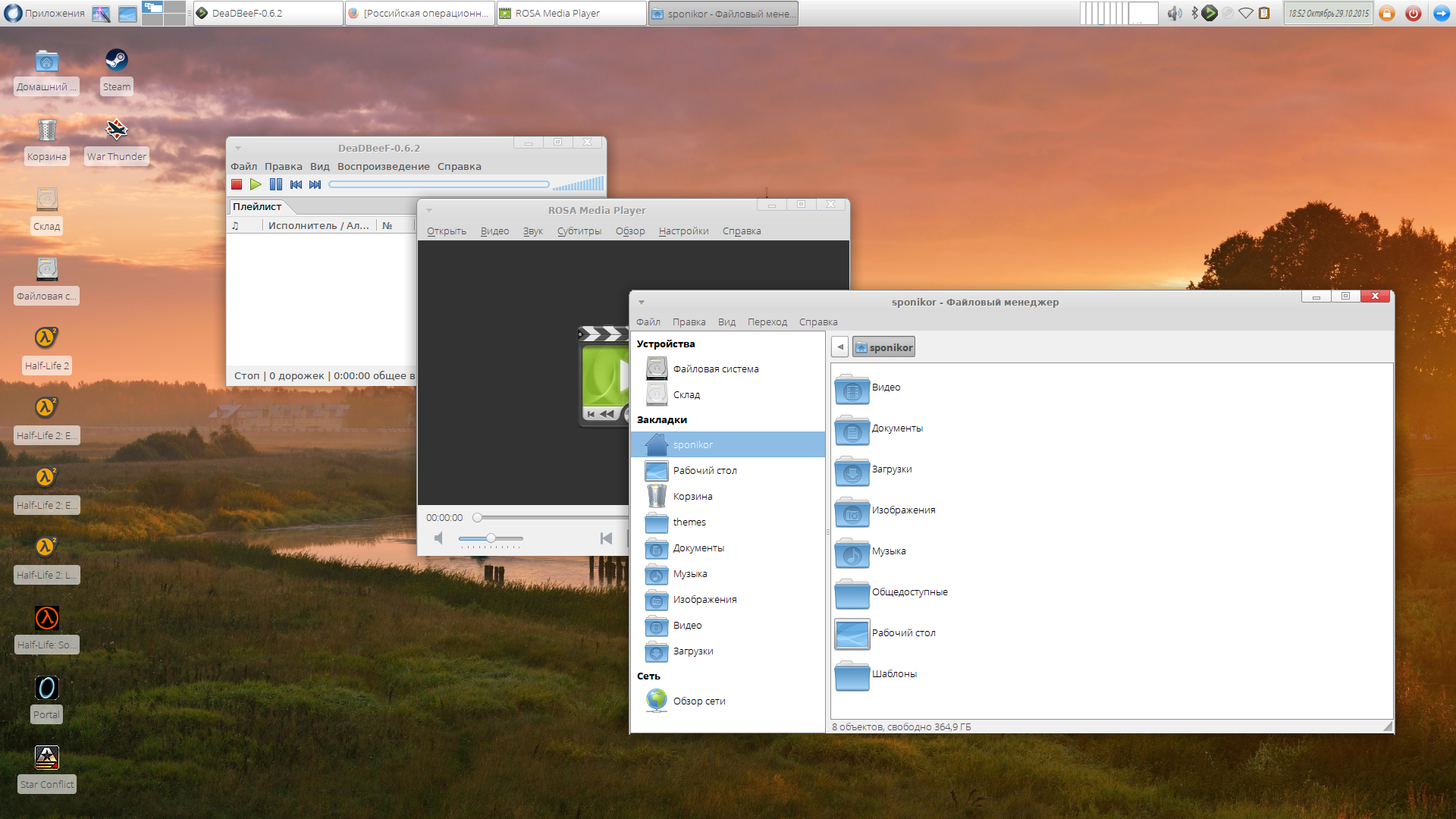The image size is (1456, 819).
Task: Select the Музыка folder in main pane
Action: coord(872,552)
